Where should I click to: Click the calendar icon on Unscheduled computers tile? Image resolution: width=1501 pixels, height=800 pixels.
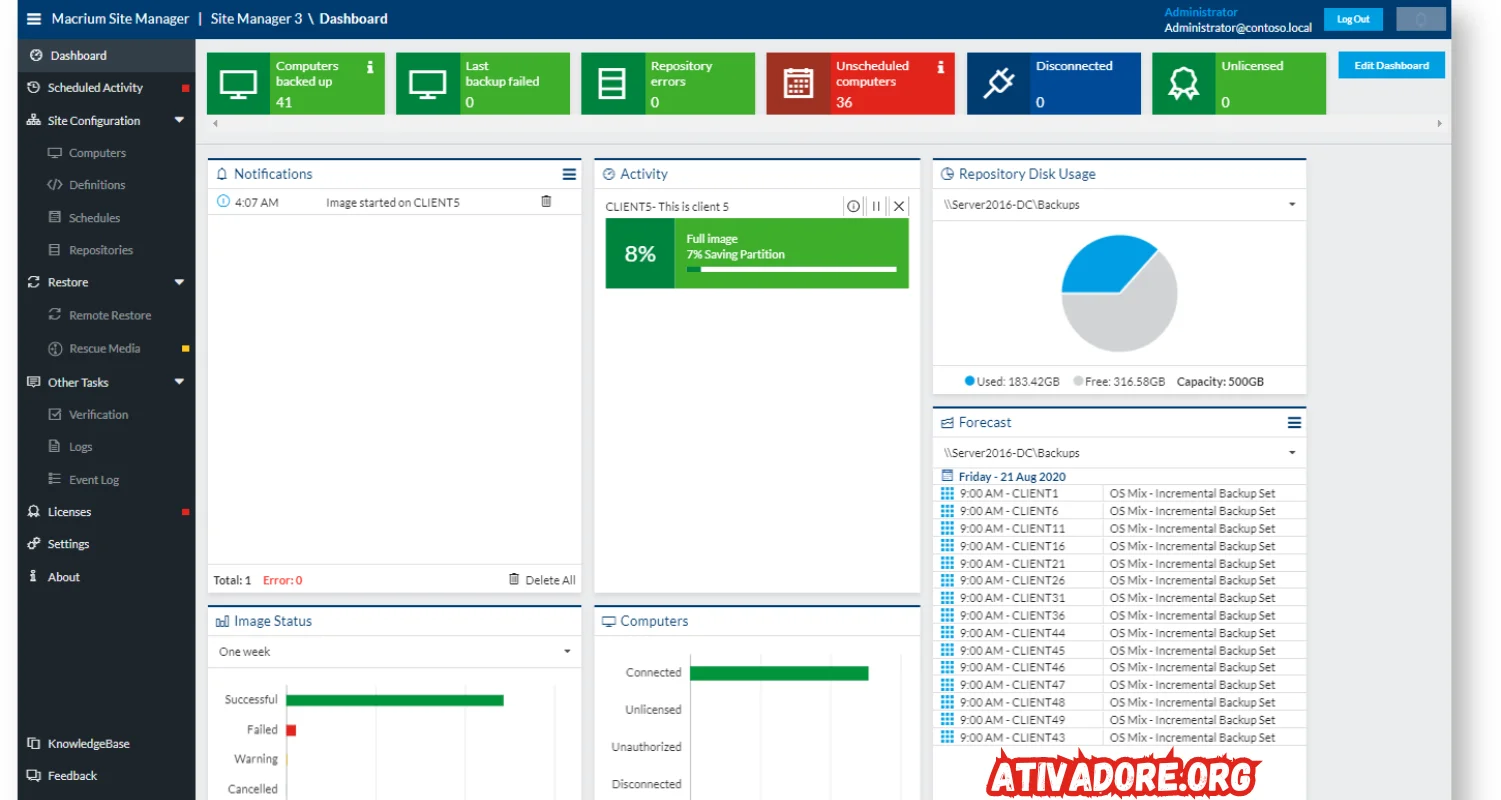click(x=798, y=84)
